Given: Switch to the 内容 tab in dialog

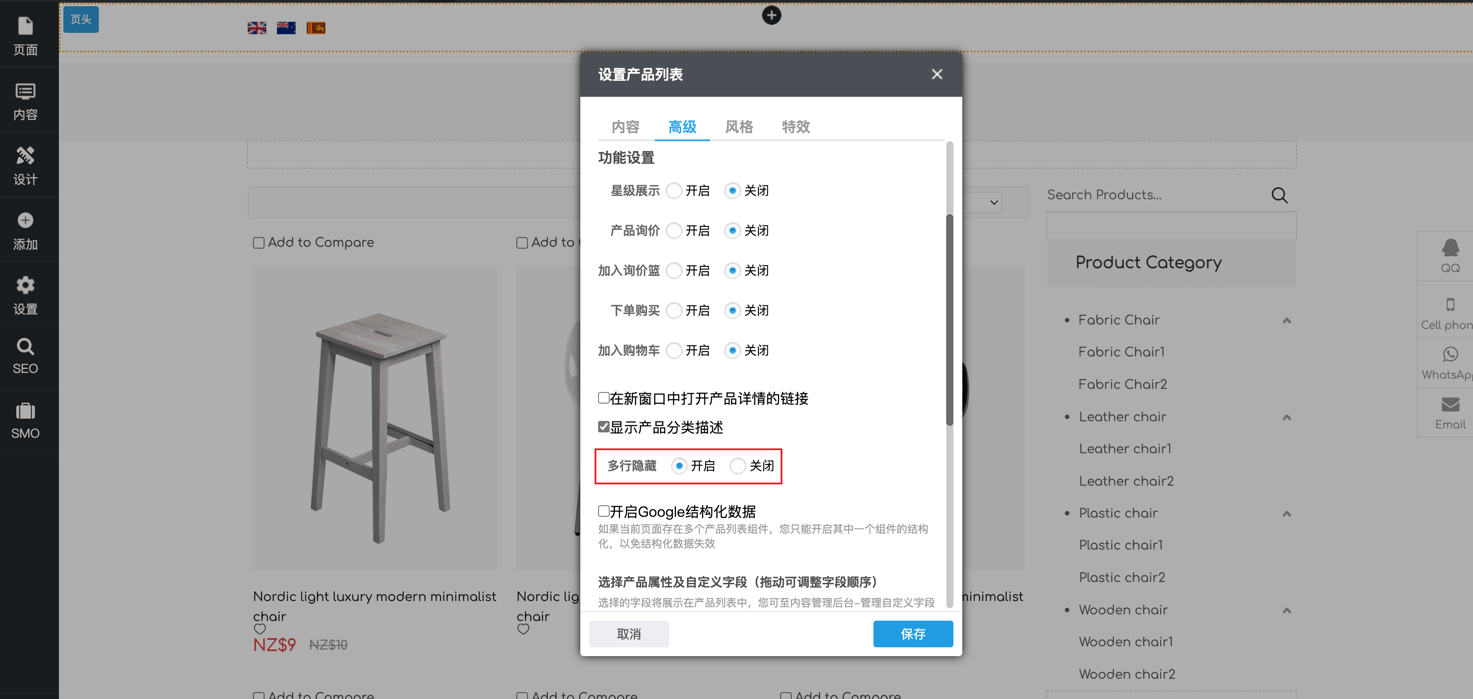Looking at the screenshot, I should (625, 127).
